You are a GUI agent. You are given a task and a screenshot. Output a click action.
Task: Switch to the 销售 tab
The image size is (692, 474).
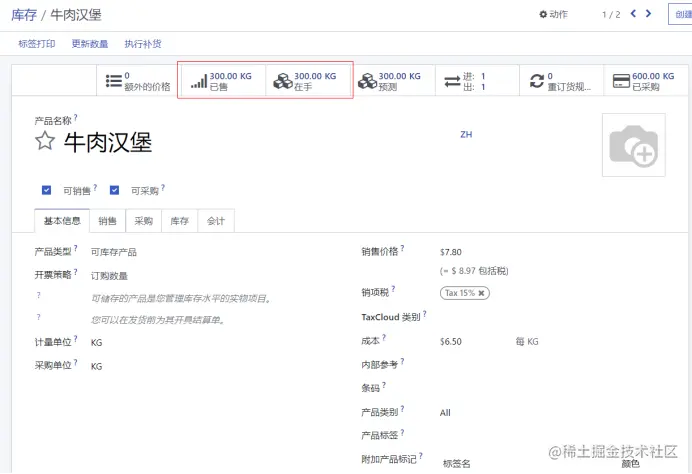108,221
